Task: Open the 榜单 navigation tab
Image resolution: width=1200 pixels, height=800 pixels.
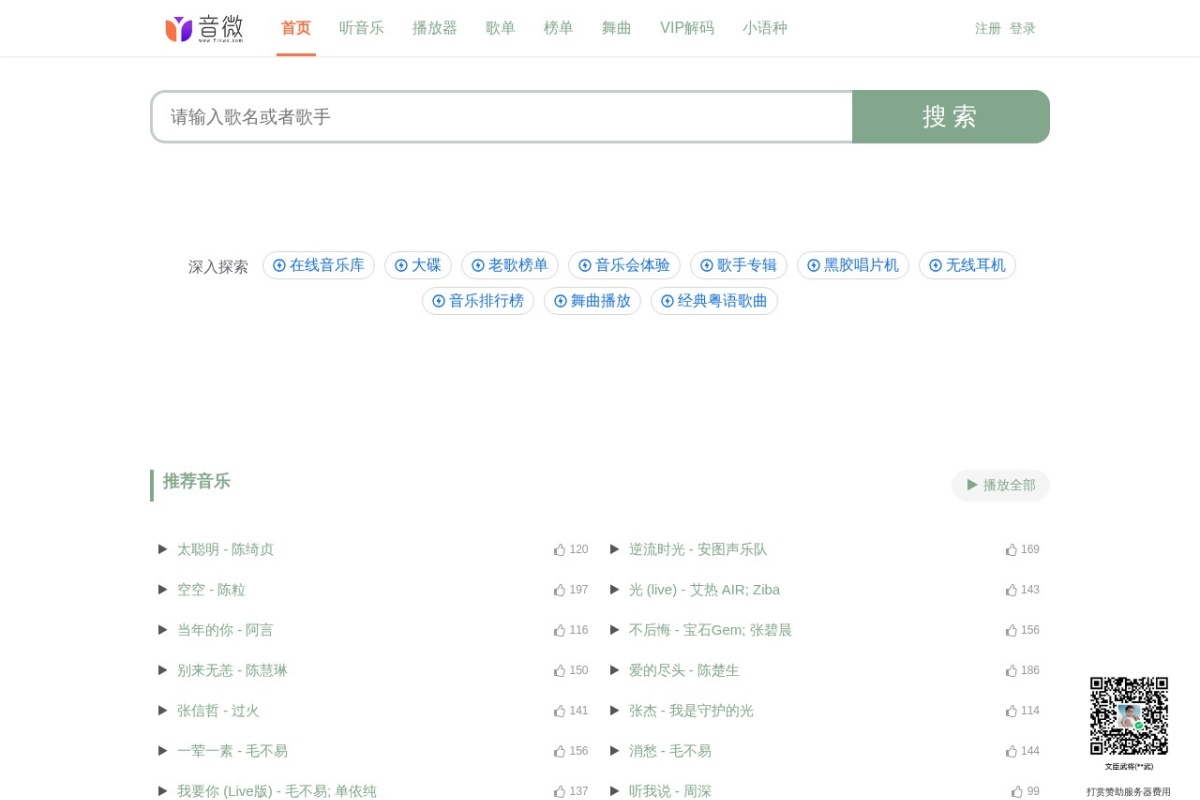Action: [558, 28]
